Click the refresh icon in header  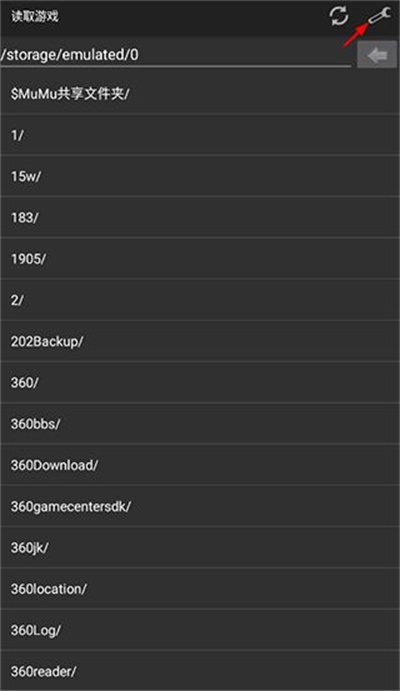pyautogui.click(x=339, y=16)
